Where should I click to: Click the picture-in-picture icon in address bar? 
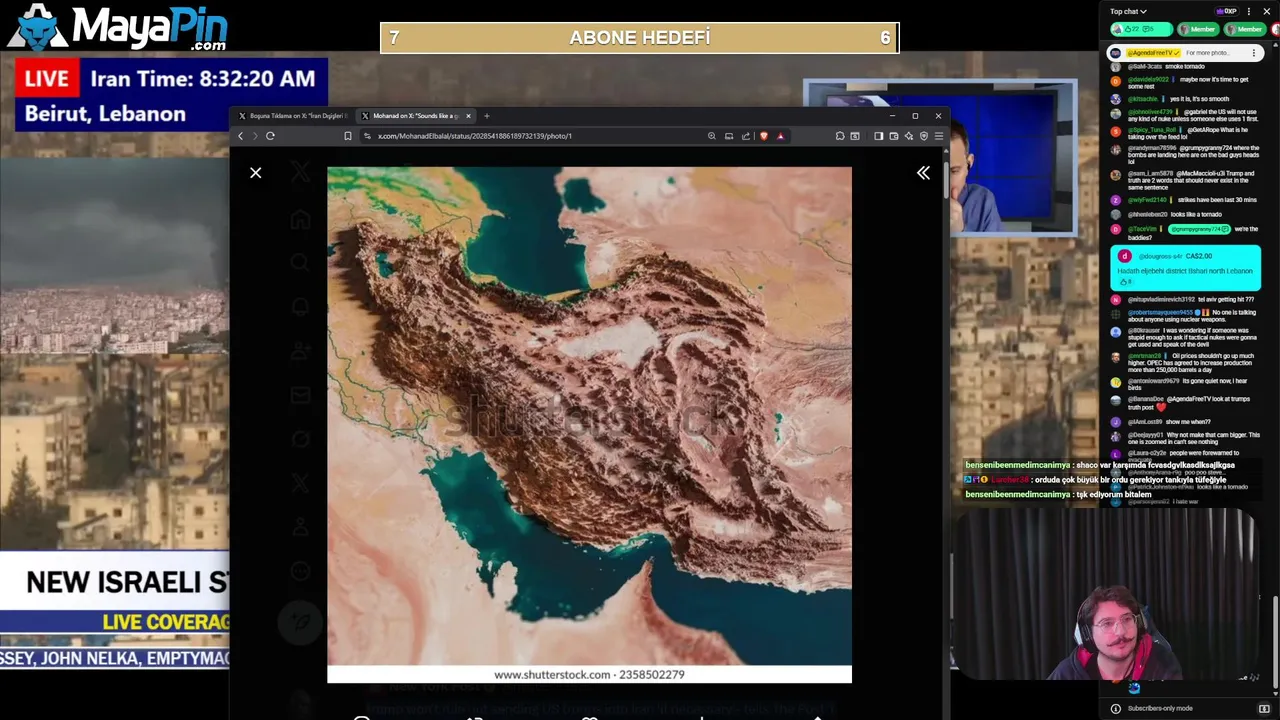729,136
